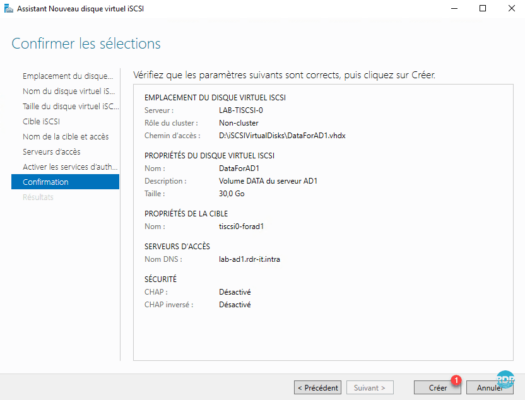Select the highlighted Confirmation step

coord(65,182)
